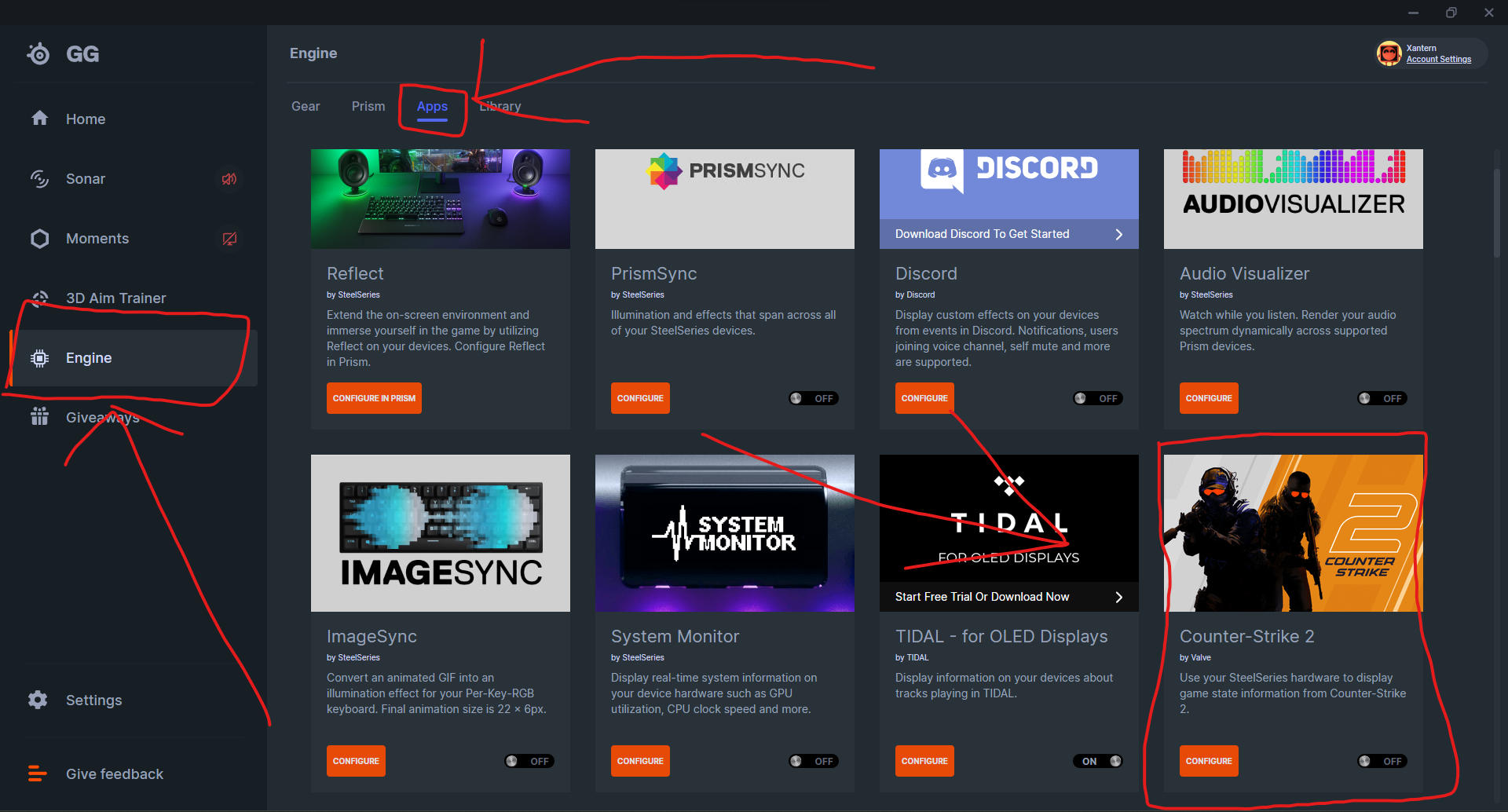Image resolution: width=1508 pixels, height=812 pixels.
Task: Turn off the TIDAL toggle
Action: pos(1098,761)
